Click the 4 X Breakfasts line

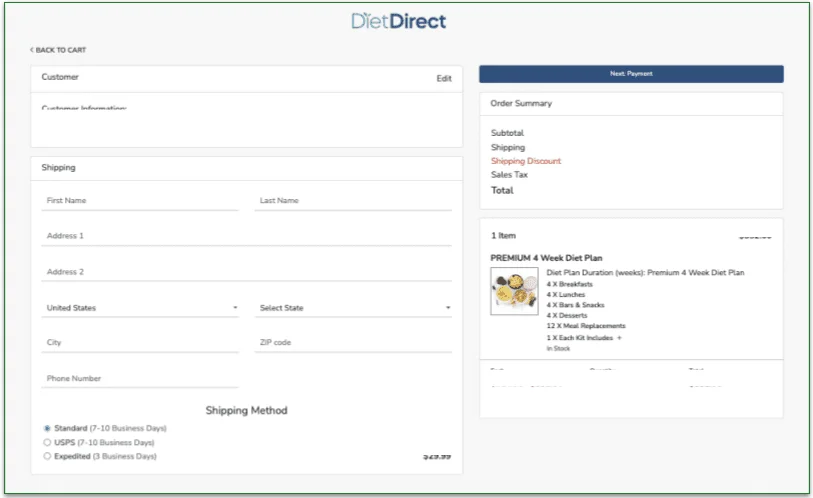click(569, 284)
